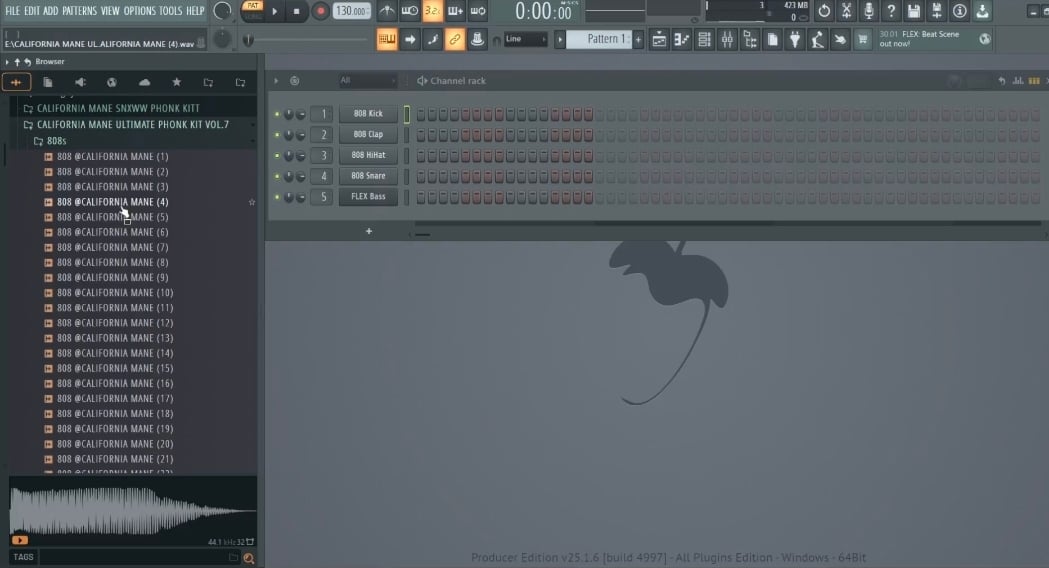Click the FLEX Bass channel button
This screenshot has height=568, width=1049.
[368, 197]
